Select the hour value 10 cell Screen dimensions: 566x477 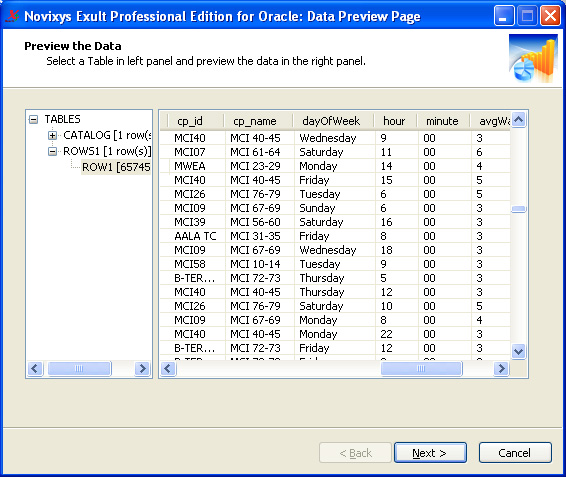(x=397, y=306)
